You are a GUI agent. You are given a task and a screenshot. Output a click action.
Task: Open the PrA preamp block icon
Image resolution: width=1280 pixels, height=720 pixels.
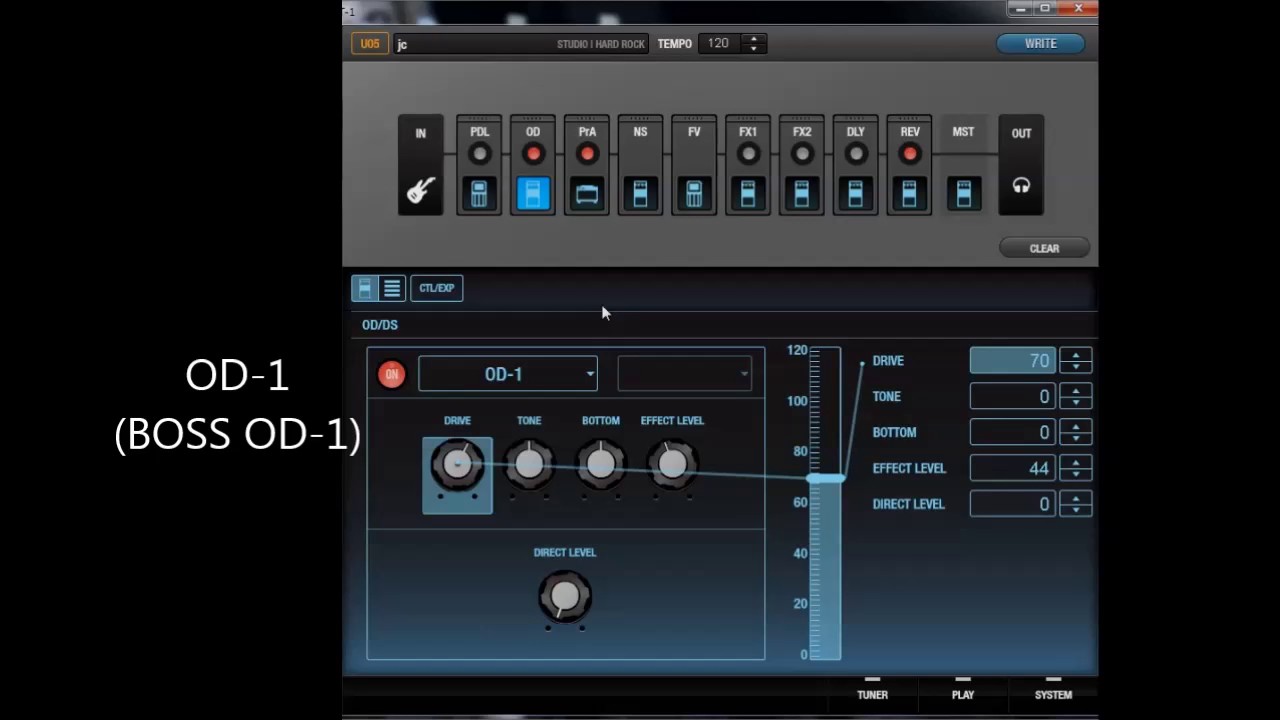(x=587, y=194)
